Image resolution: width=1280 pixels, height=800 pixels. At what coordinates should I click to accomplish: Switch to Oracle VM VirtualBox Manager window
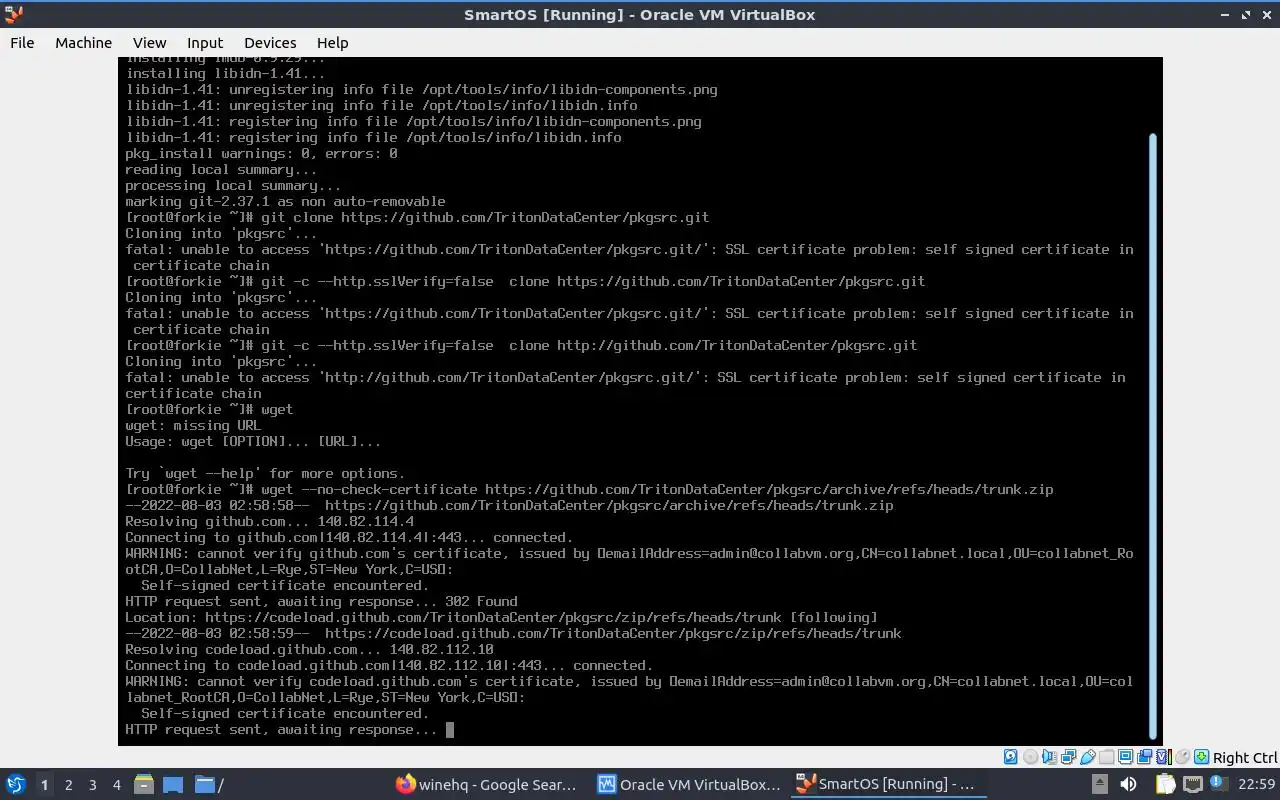(688, 785)
